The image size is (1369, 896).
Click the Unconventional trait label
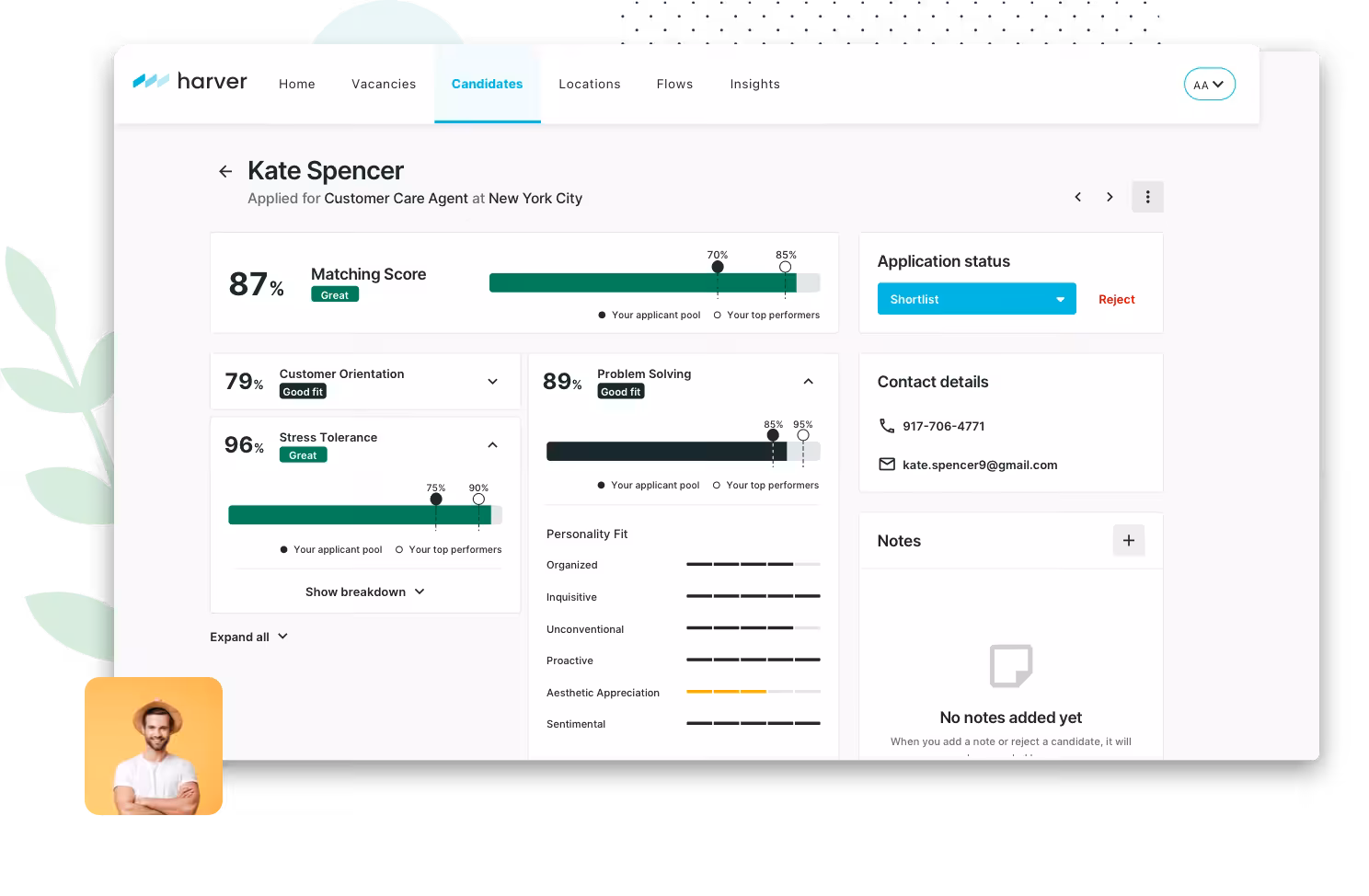point(585,629)
